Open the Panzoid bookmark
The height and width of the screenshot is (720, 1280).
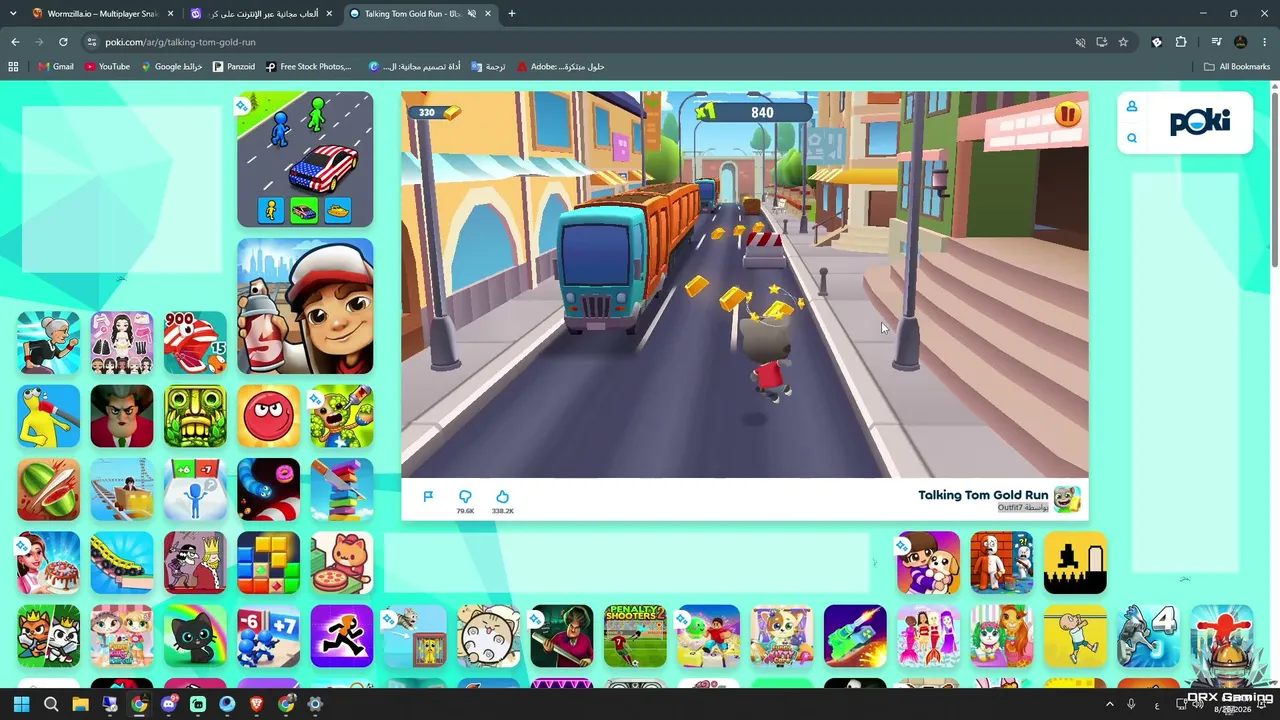coord(234,67)
